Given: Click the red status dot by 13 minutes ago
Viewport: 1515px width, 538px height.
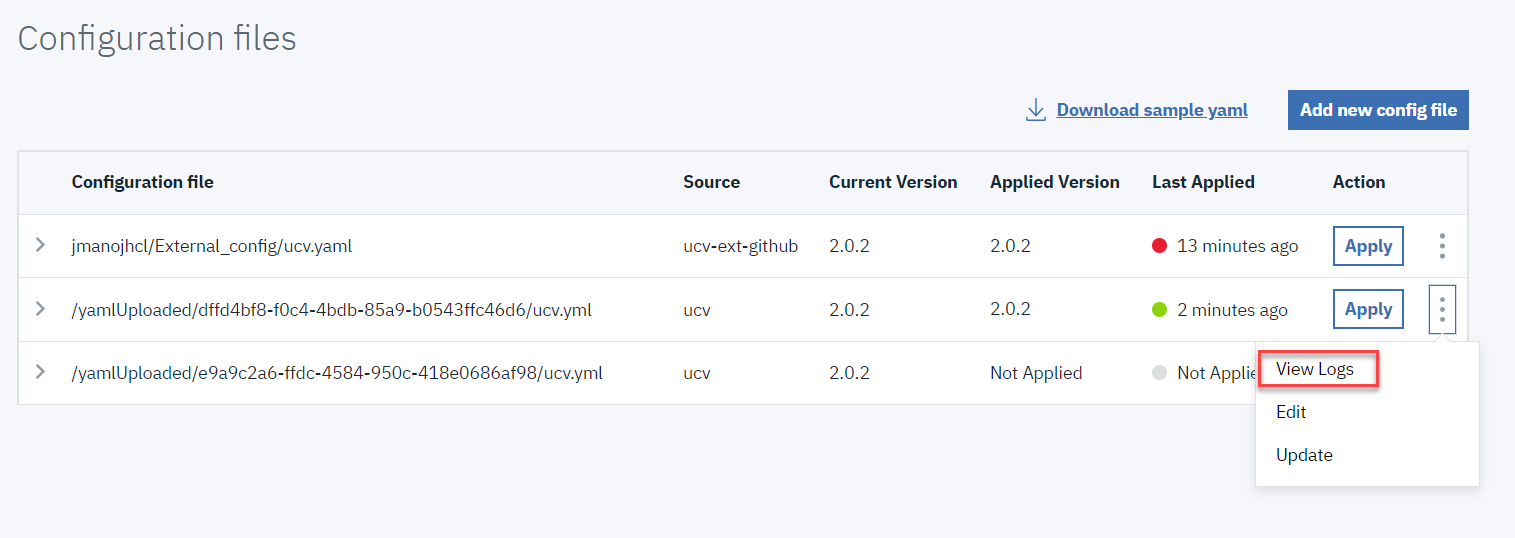Looking at the screenshot, I should click(1160, 246).
